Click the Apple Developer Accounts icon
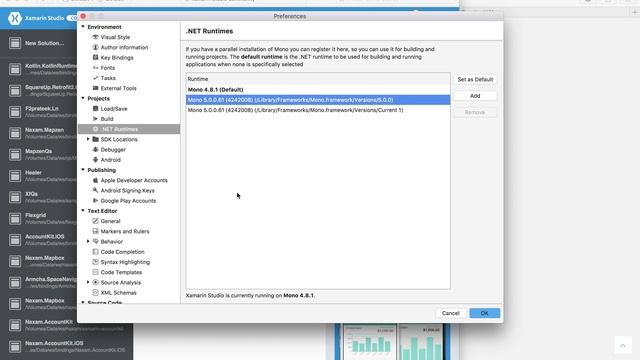Image resolution: width=640 pixels, height=360 pixels. (x=96, y=180)
